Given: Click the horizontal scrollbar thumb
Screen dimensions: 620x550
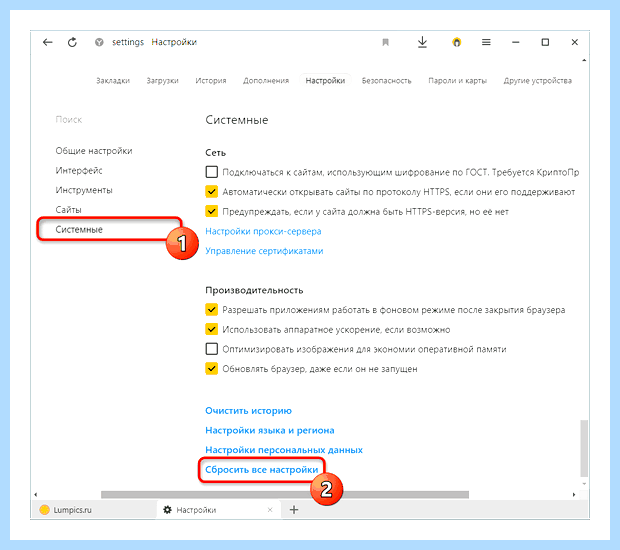Looking at the screenshot, I should tap(285, 495).
